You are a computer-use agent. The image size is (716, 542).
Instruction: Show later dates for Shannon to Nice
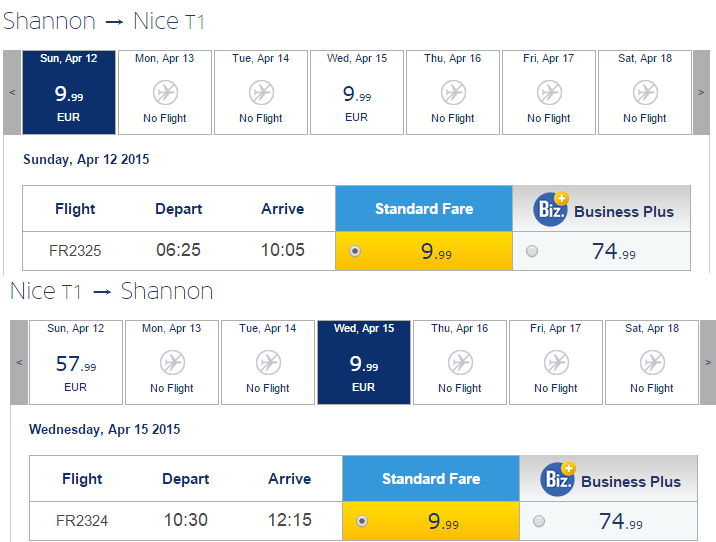pyautogui.click(x=701, y=93)
